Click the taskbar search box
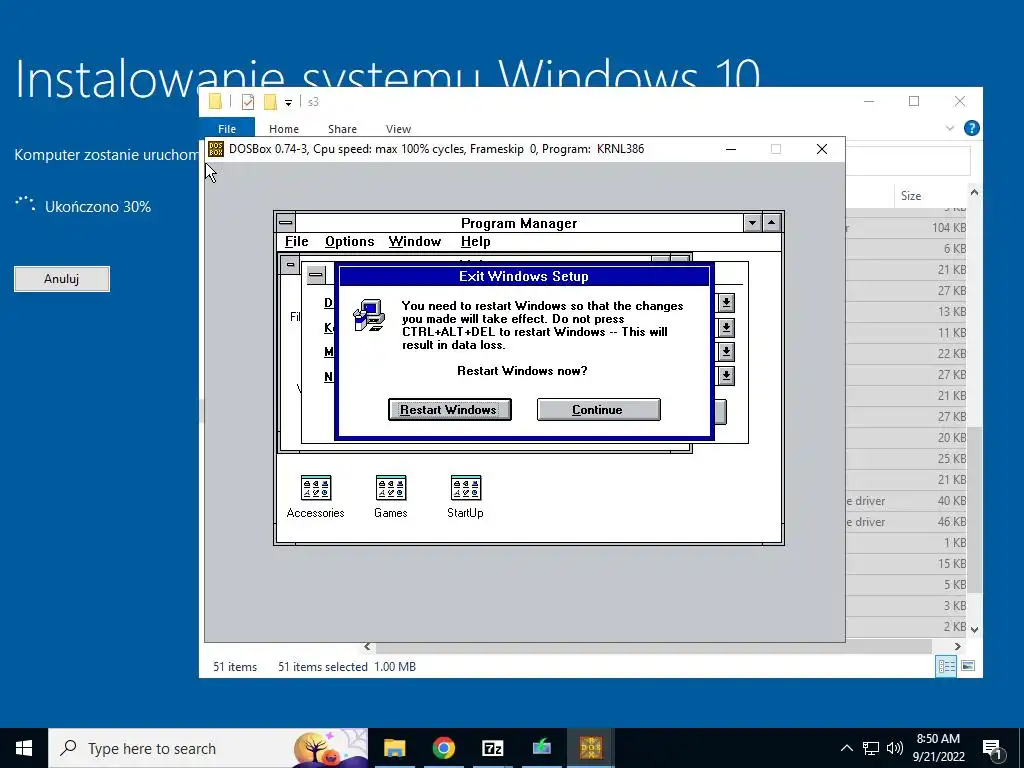 pos(208,748)
